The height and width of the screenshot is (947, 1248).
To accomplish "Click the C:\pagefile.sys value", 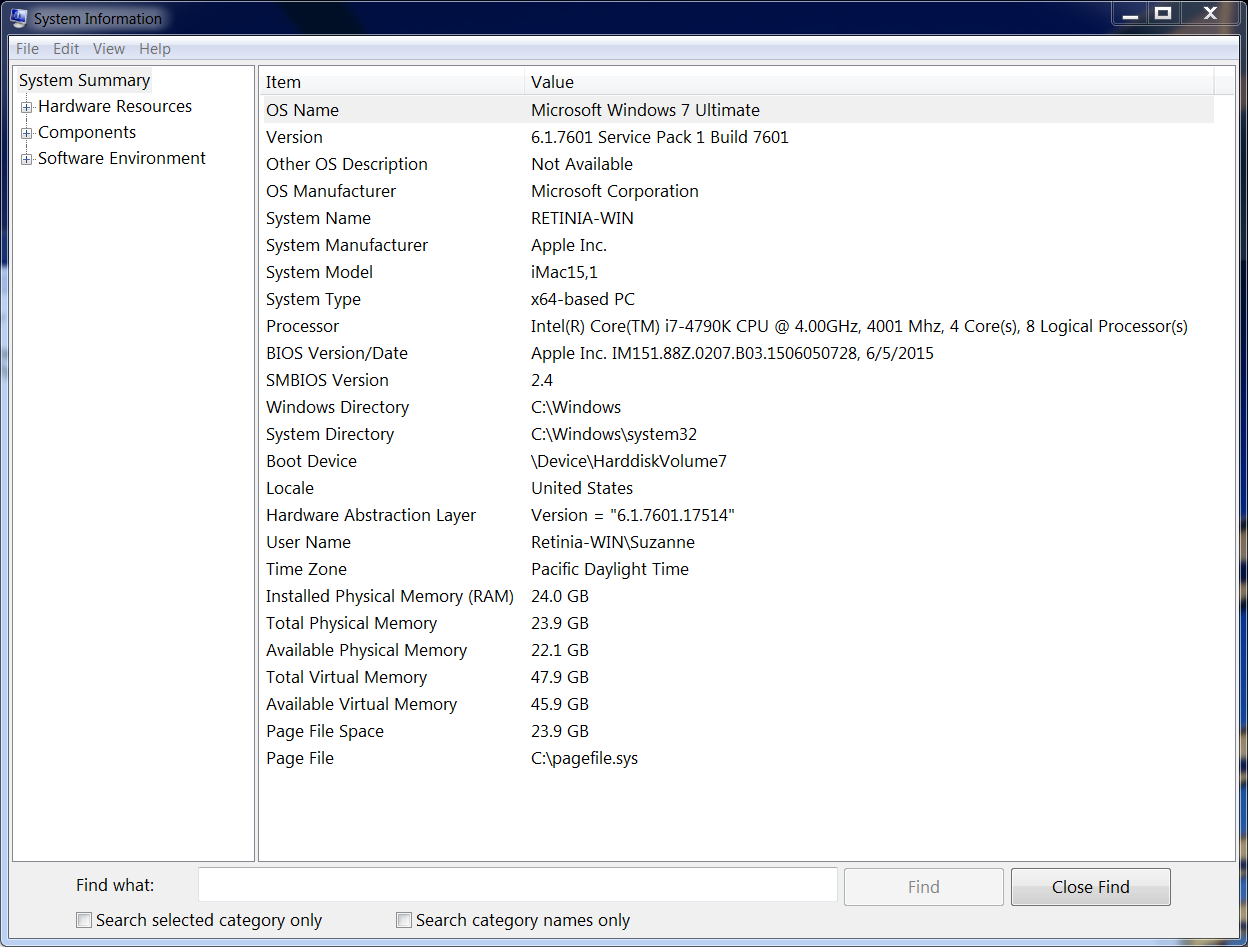I will tap(584, 758).
